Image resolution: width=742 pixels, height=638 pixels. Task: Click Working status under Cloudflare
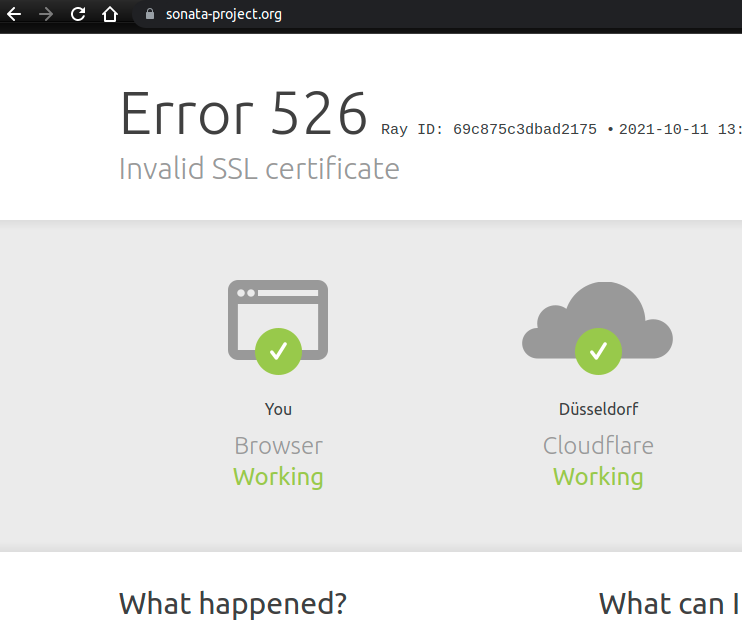[x=598, y=477]
